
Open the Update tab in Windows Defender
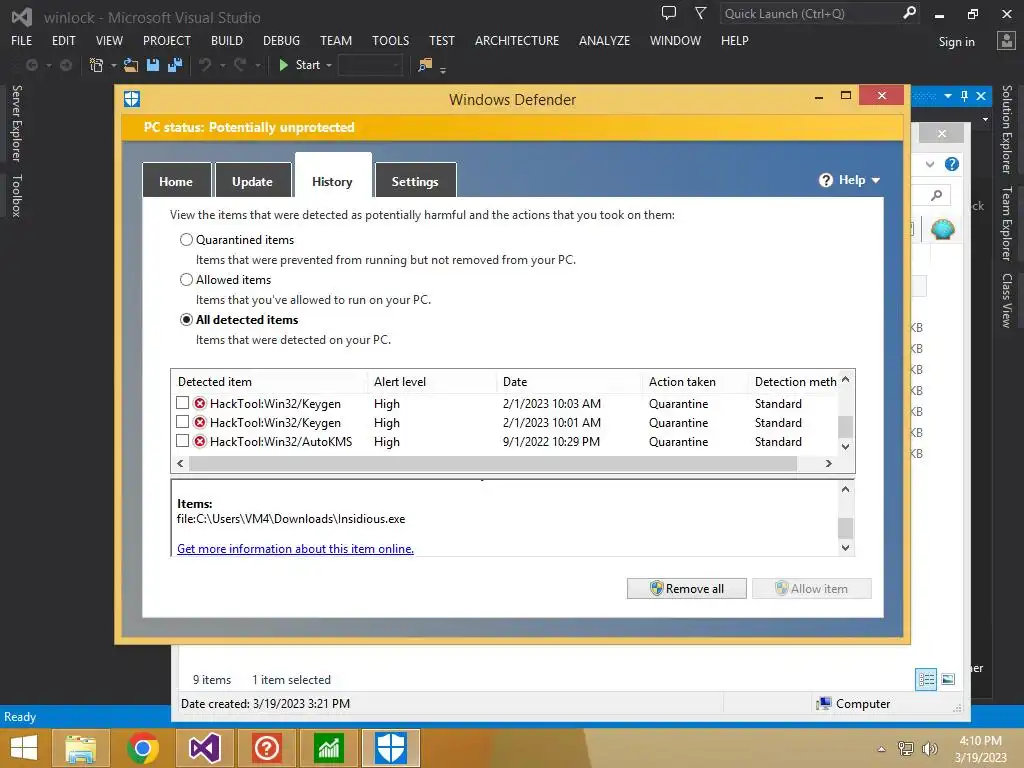(253, 180)
